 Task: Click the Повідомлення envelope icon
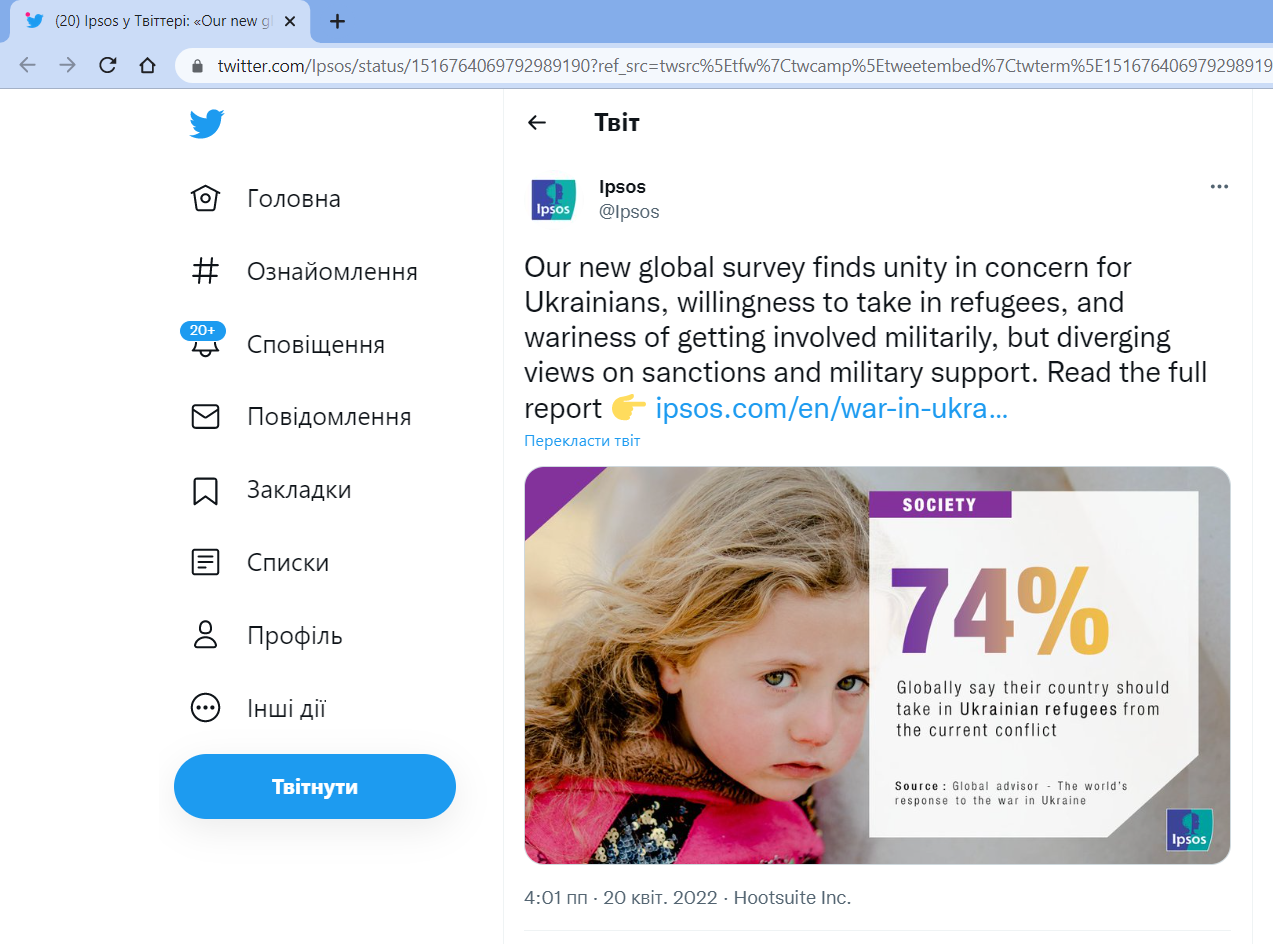tap(205, 416)
